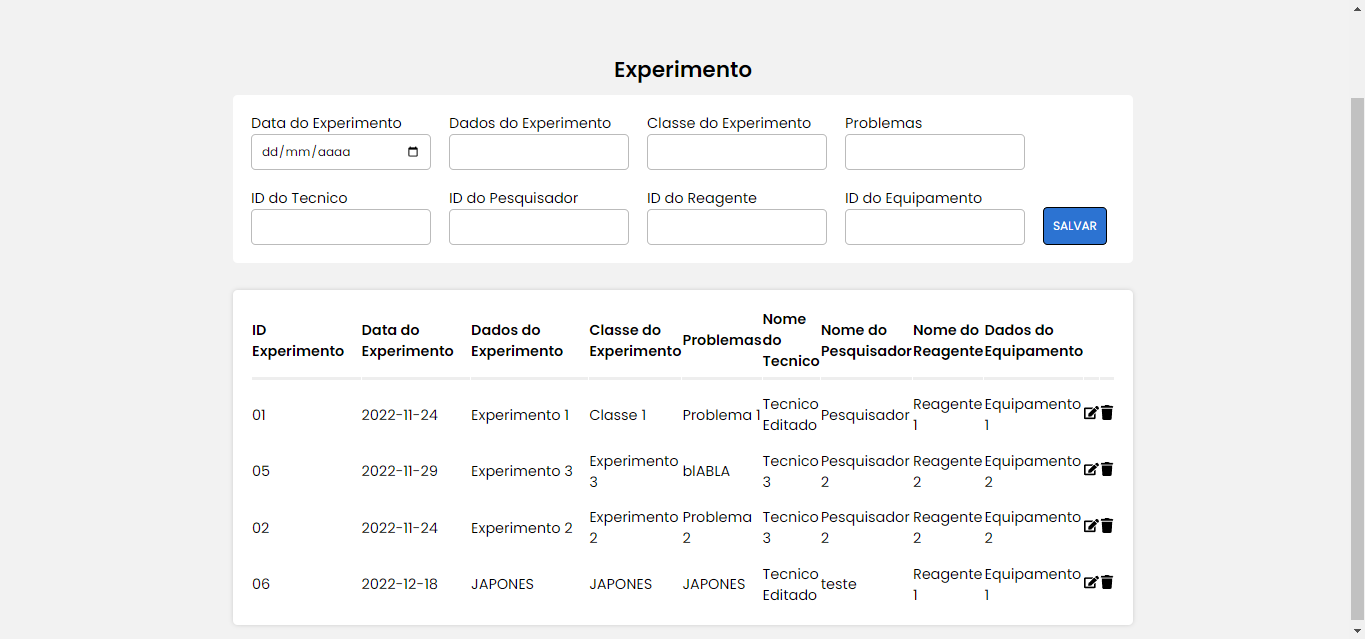Select the Classe do Experimento input
This screenshot has width=1365, height=639.
click(x=736, y=151)
